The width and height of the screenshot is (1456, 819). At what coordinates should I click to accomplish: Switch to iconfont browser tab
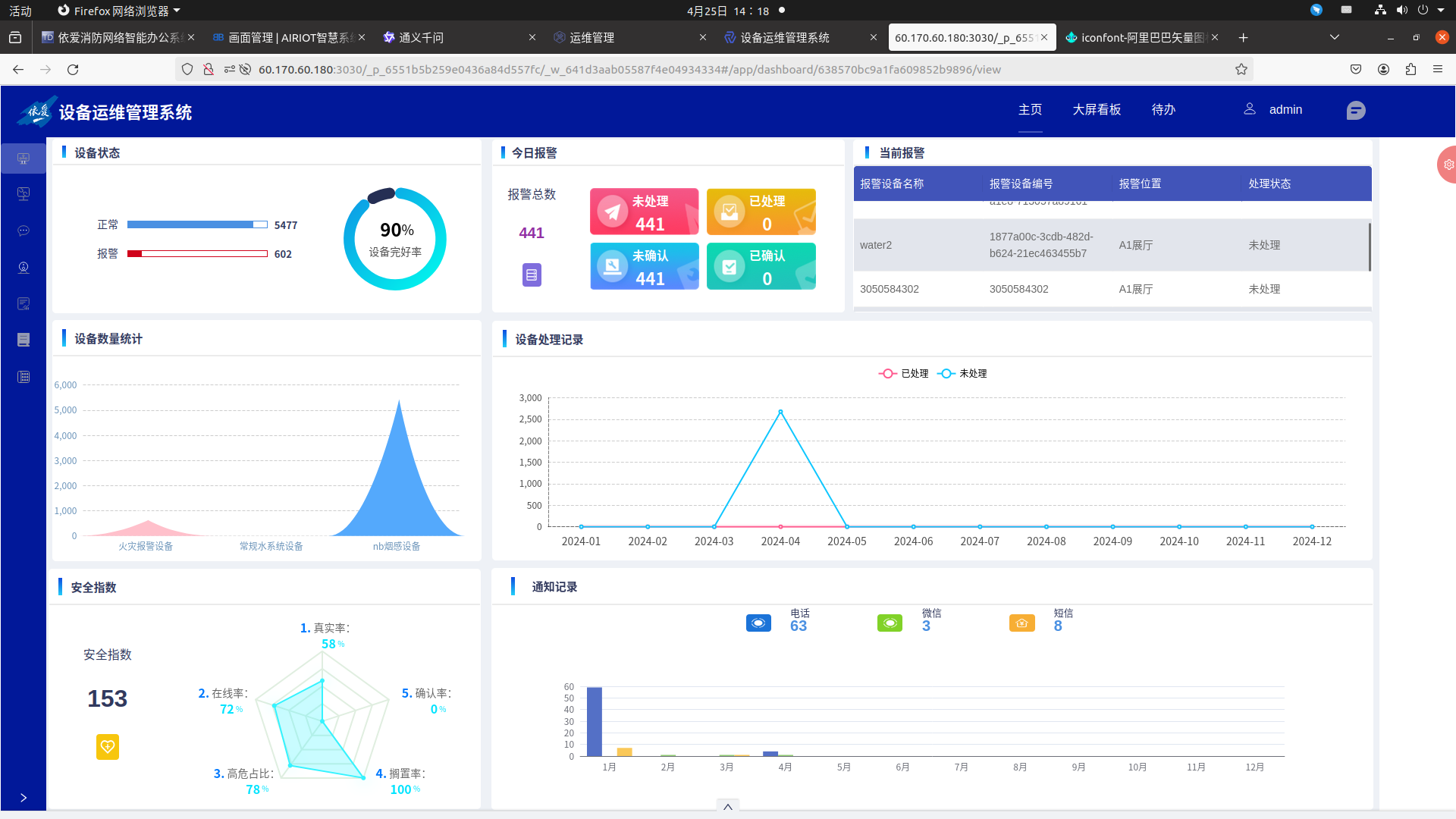[x=1141, y=37]
